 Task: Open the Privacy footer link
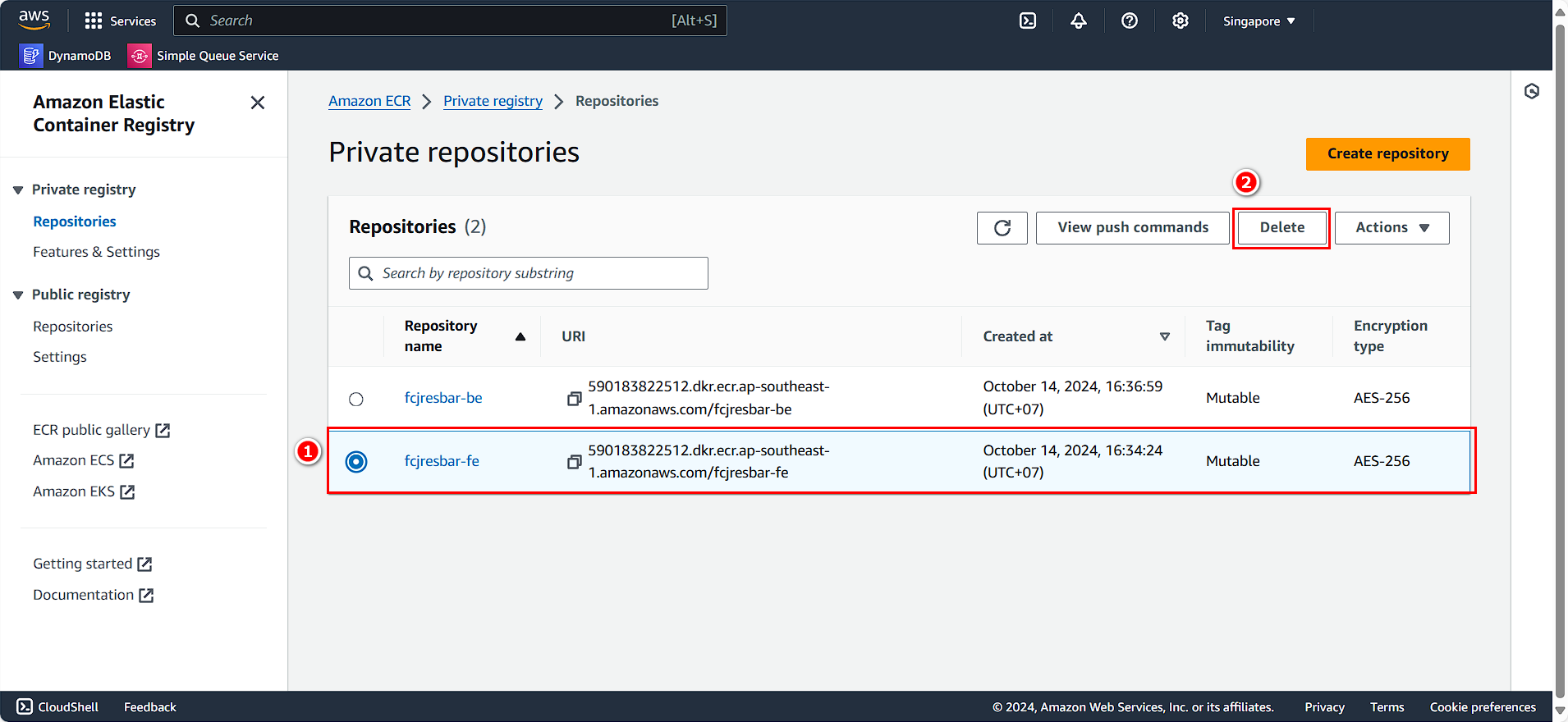click(1324, 707)
